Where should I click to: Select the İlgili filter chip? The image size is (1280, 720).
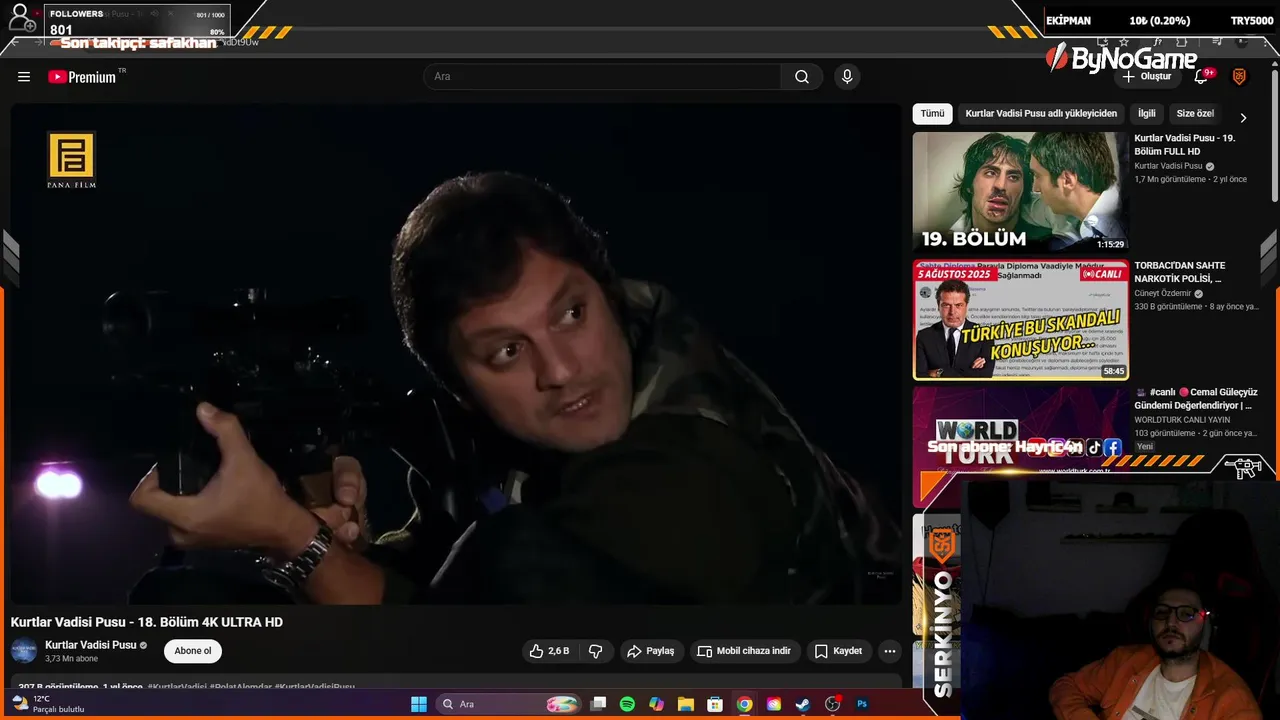(x=1146, y=114)
